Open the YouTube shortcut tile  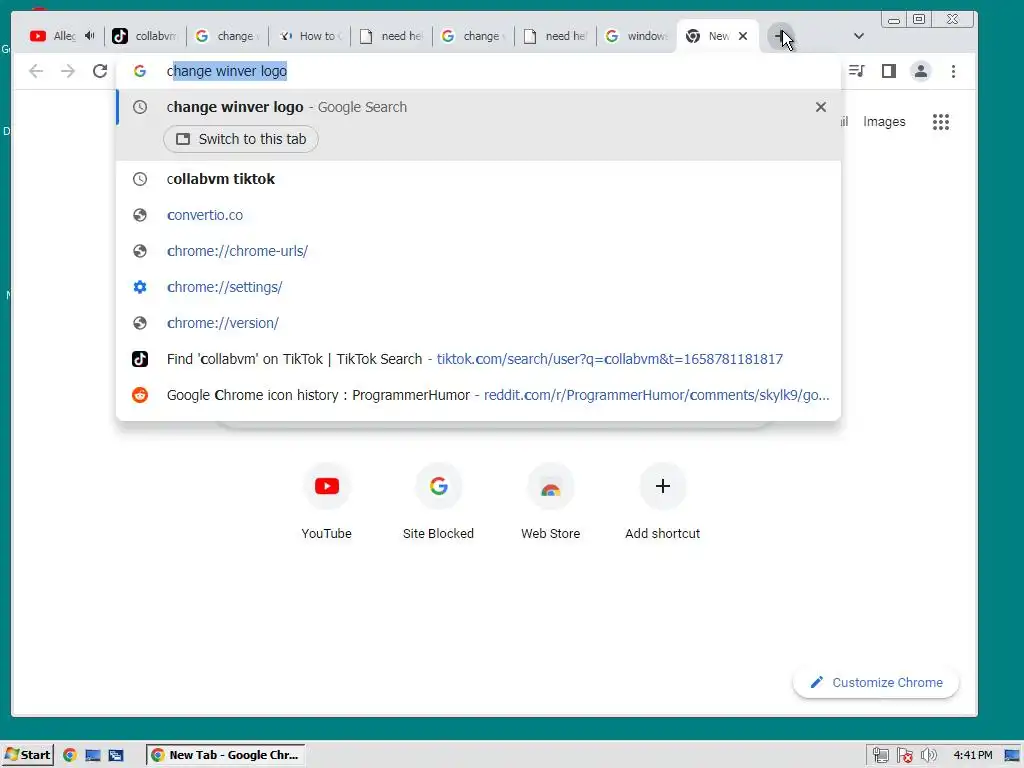click(327, 502)
